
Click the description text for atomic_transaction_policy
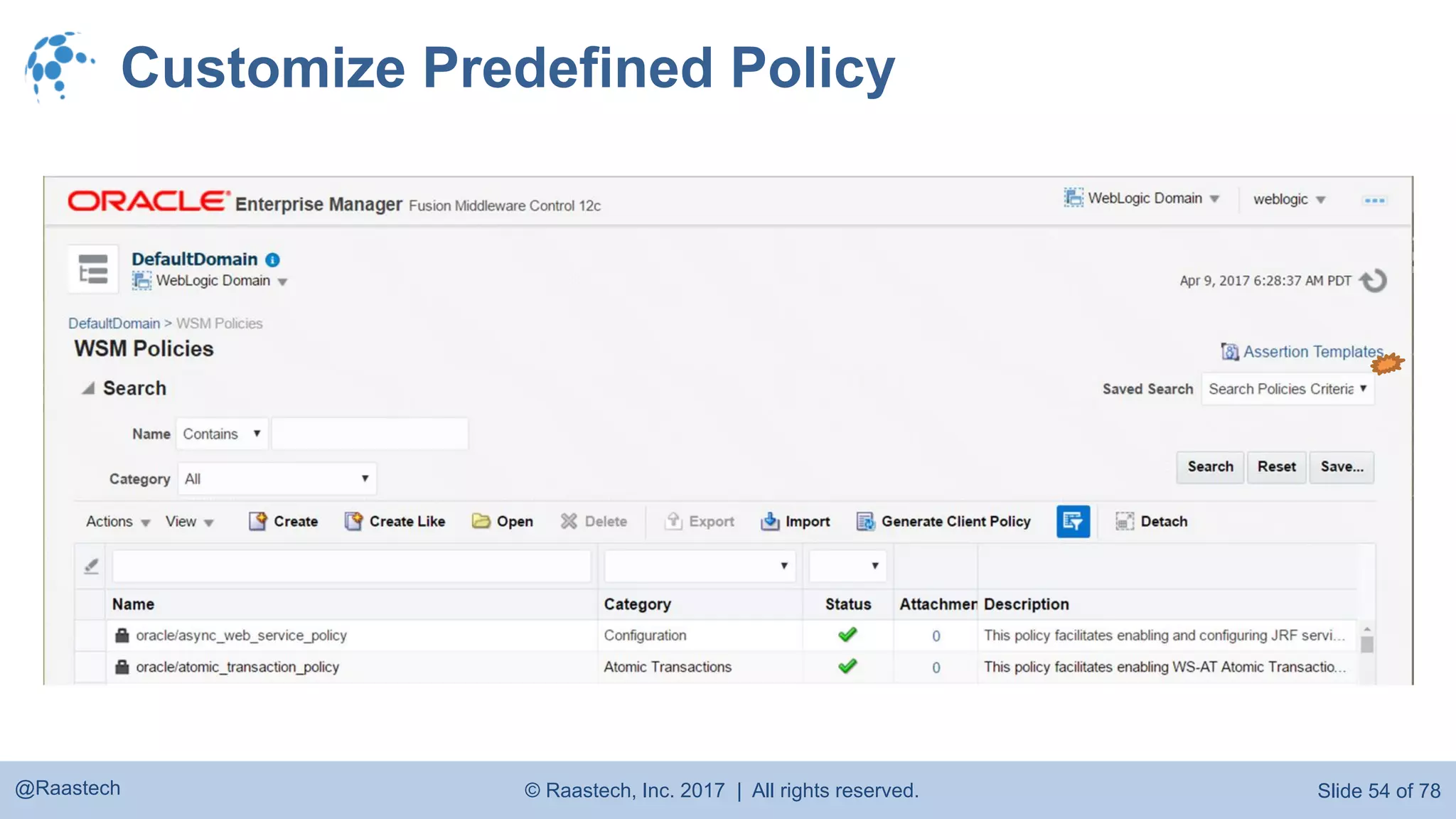click(1165, 667)
